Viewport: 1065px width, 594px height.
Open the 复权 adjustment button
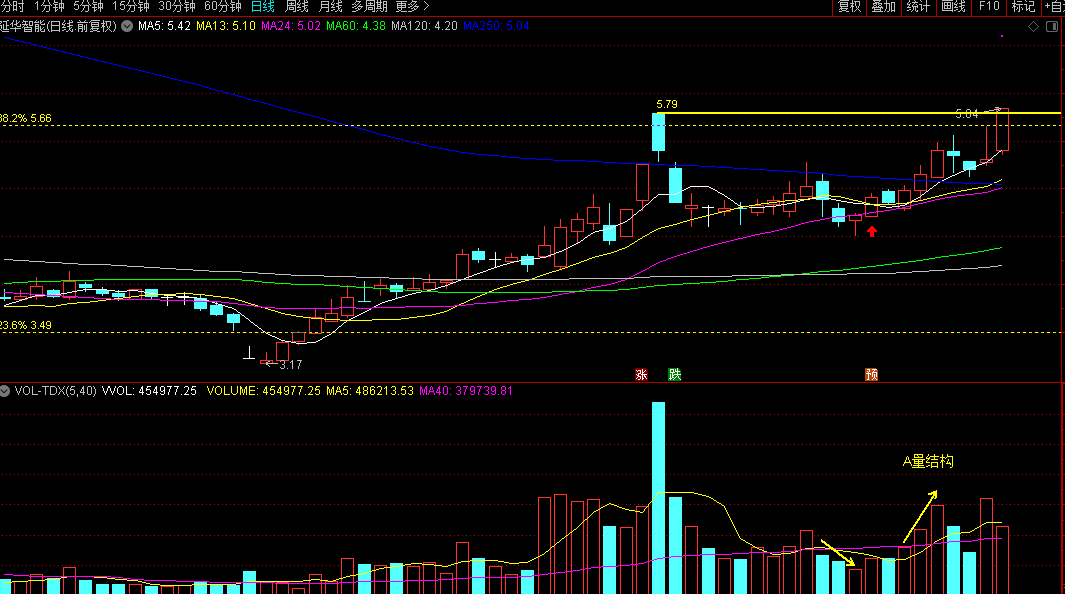pos(849,6)
